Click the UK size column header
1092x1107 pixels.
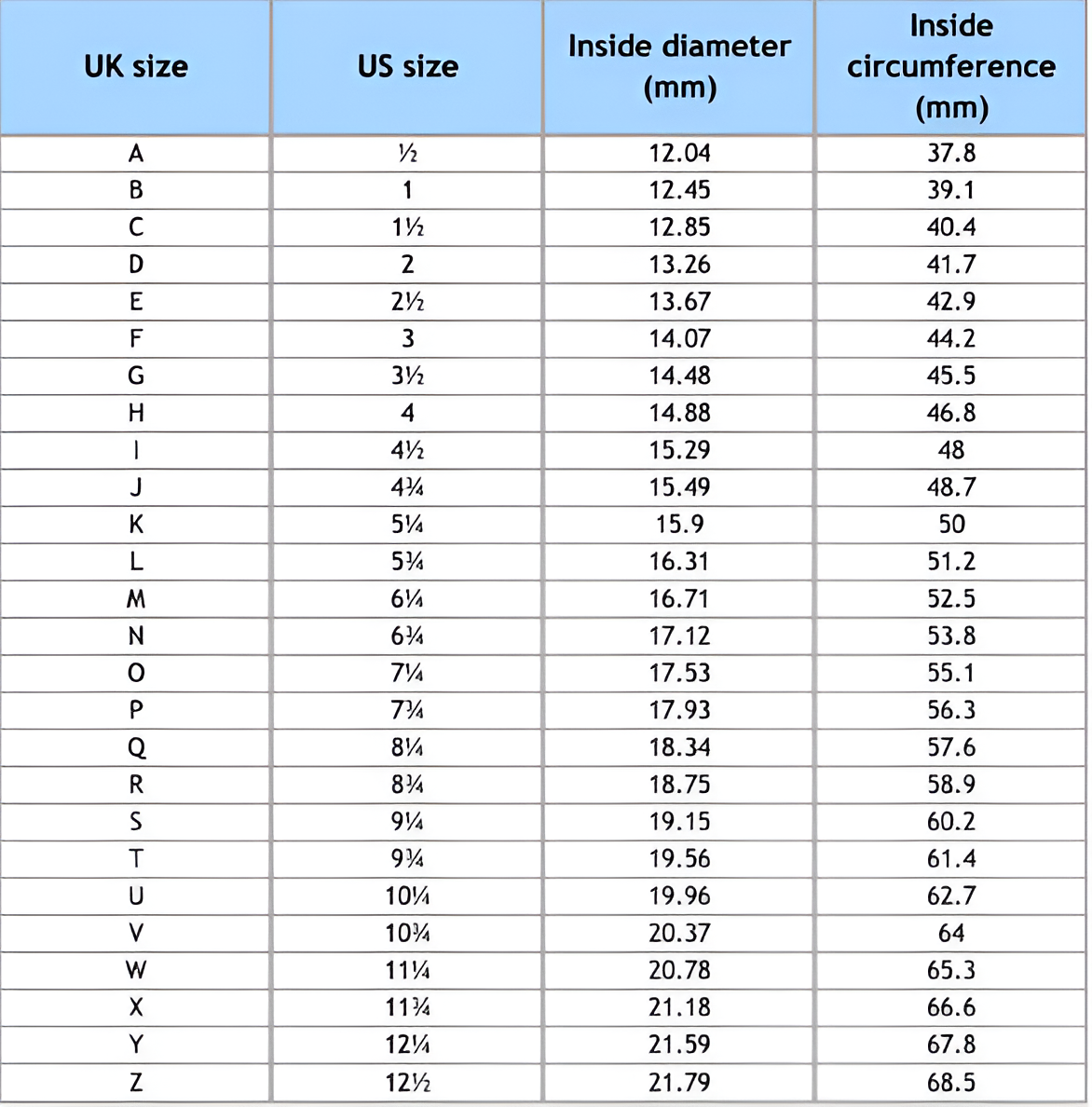point(136,67)
